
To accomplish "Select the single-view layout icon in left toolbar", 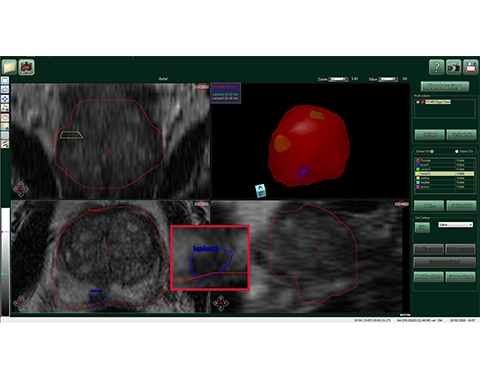I will [x=5, y=80].
